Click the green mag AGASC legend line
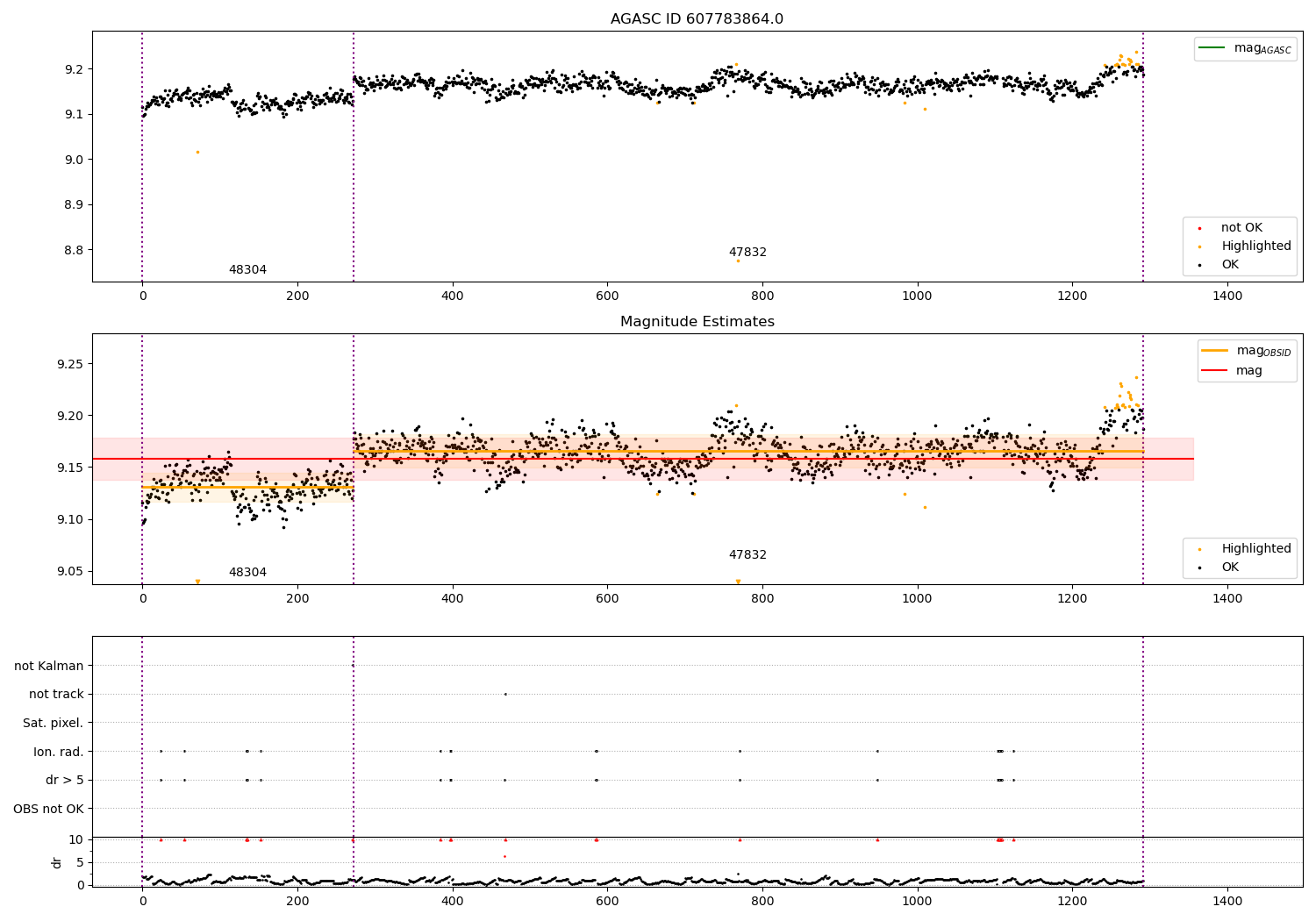This screenshot has height=921, width=1316. click(x=1212, y=48)
